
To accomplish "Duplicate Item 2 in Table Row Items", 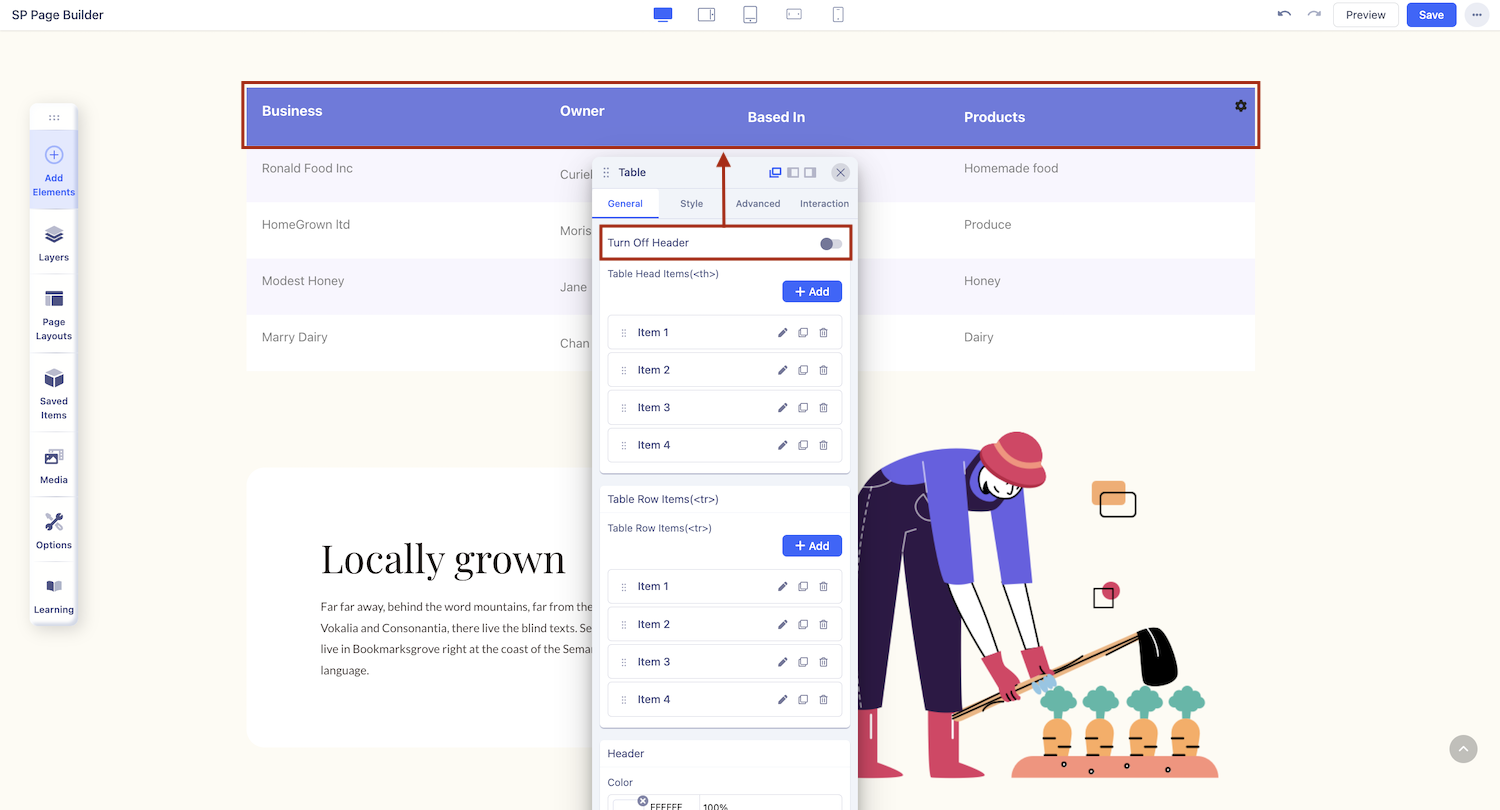I will 803,625.
